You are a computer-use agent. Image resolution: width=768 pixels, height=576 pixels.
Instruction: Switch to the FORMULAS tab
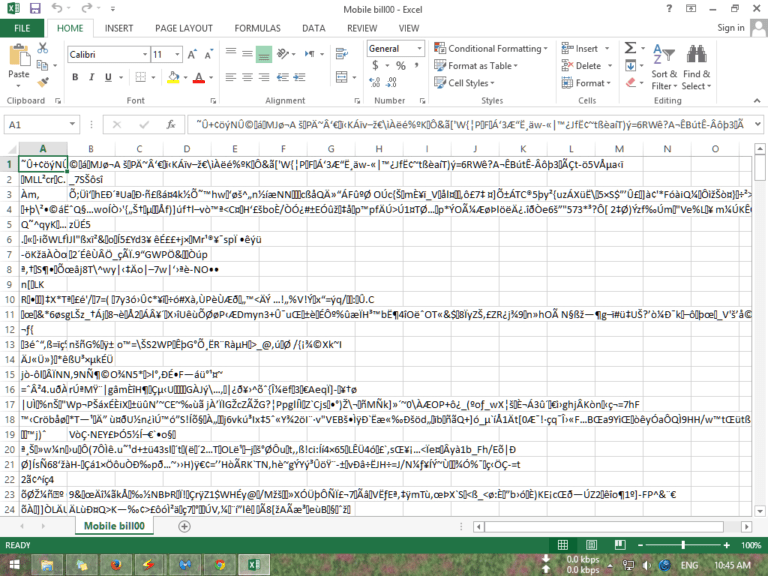[257, 28]
